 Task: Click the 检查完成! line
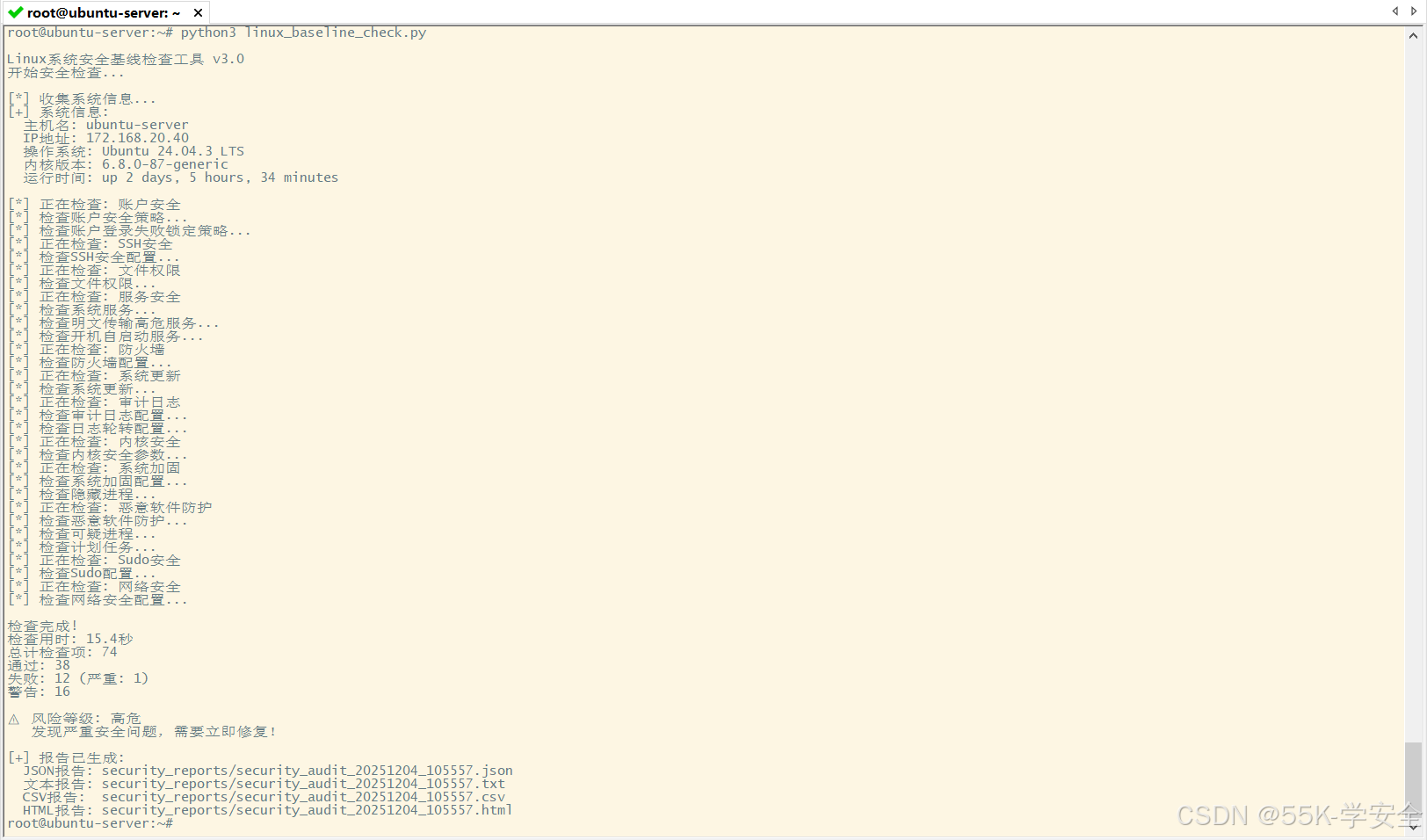[43, 626]
